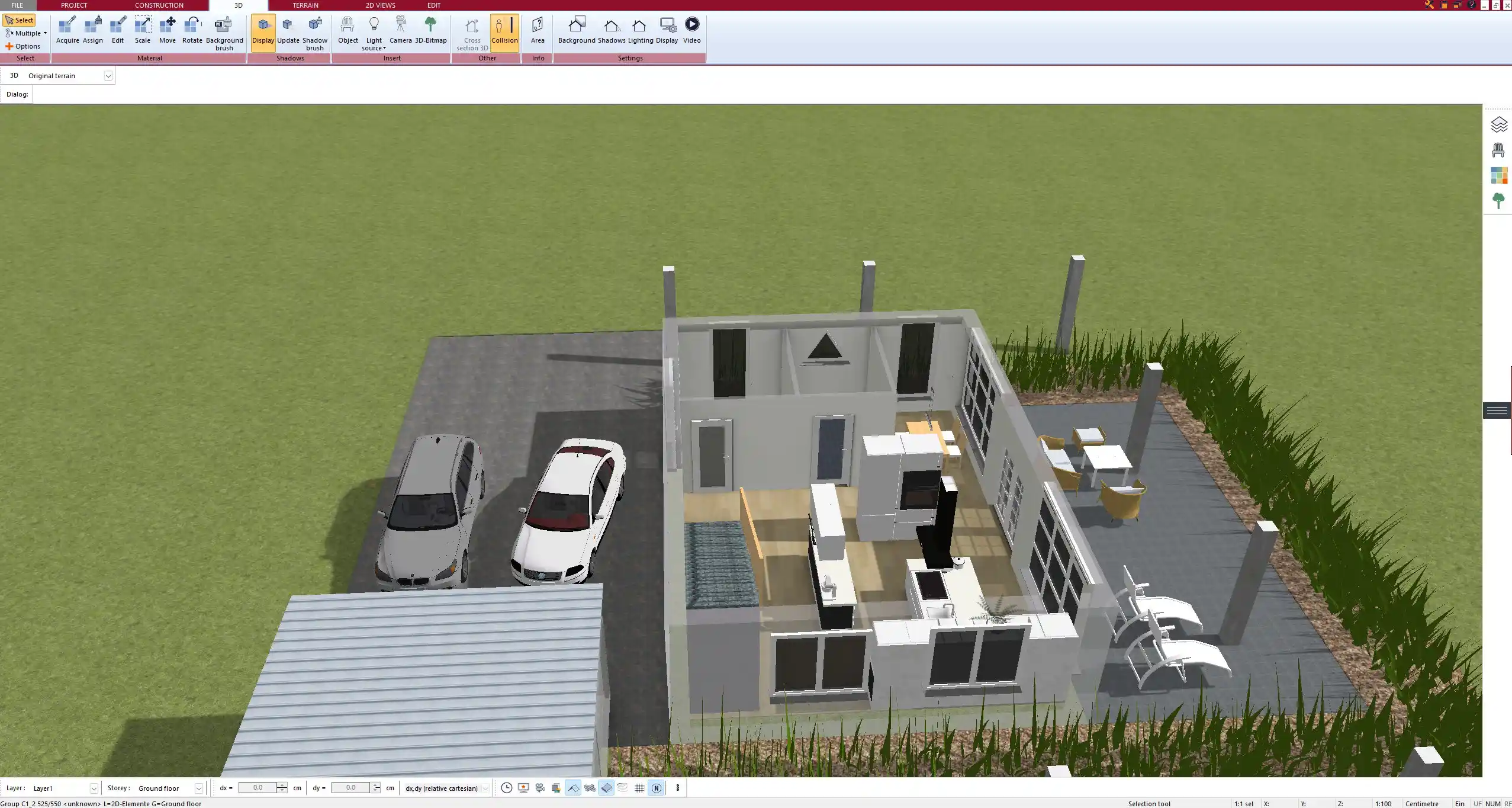Click the Centimetre unit in status bar

click(x=1421, y=804)
